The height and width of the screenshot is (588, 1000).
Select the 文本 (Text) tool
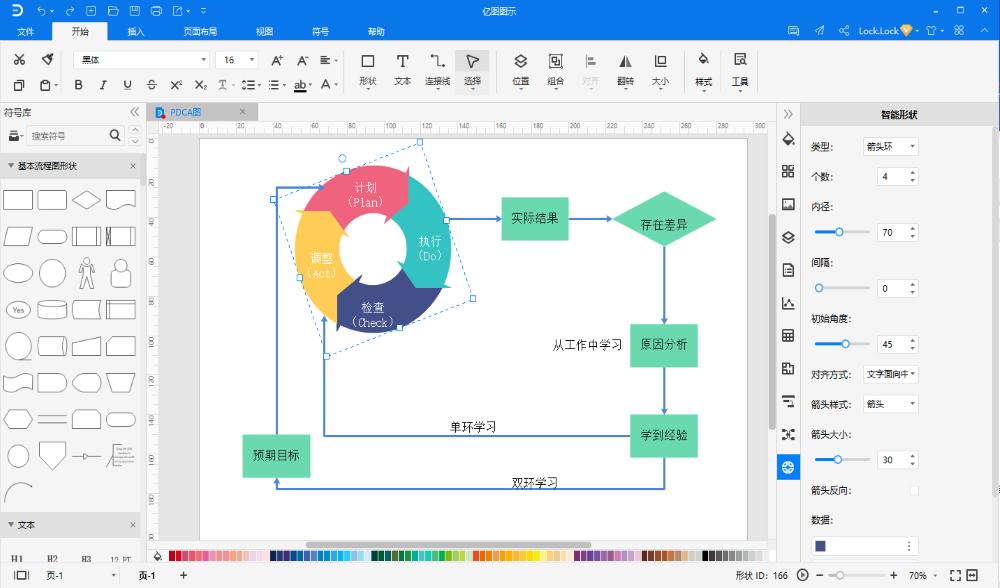(x=402, y=68)
